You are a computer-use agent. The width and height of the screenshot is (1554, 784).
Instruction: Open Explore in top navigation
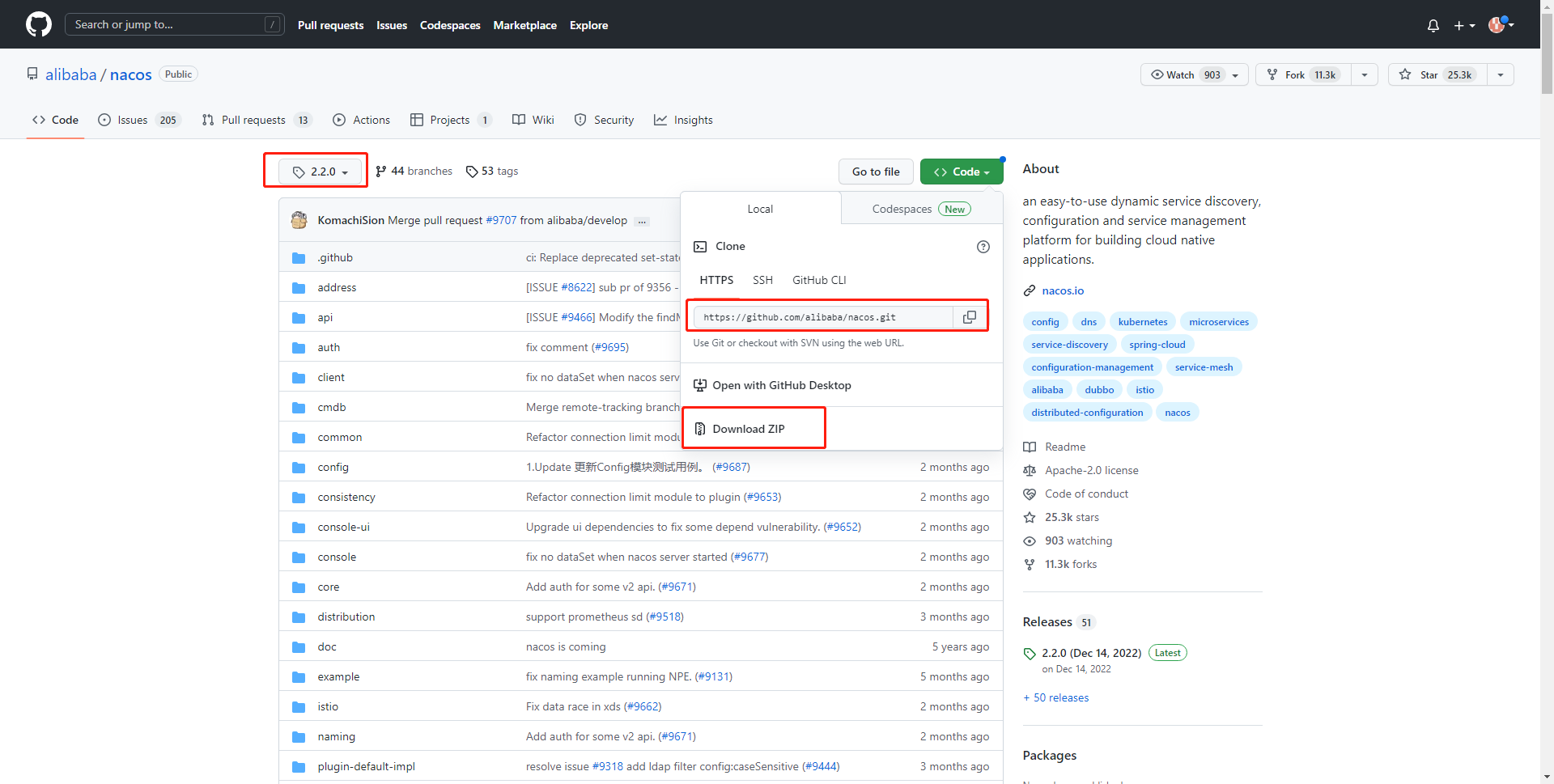click(588, 25)
